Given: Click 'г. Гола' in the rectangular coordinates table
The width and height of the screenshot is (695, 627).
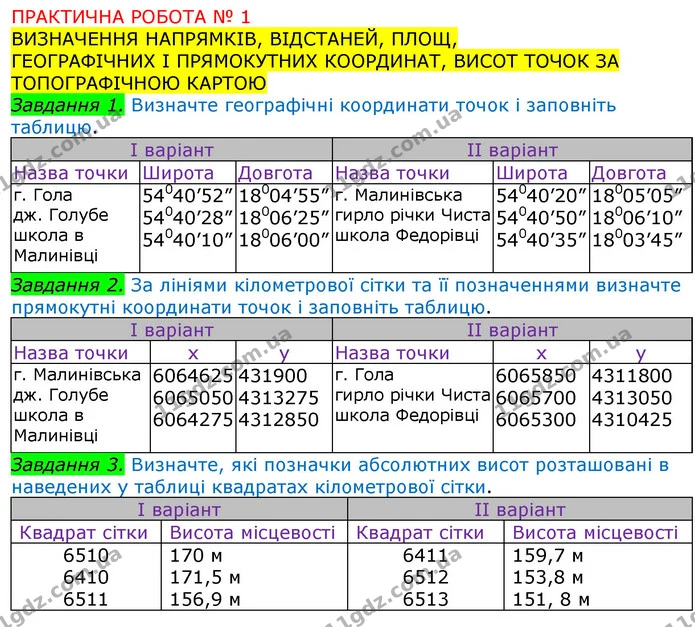Looking at the screenshot, I should [364, 375].
